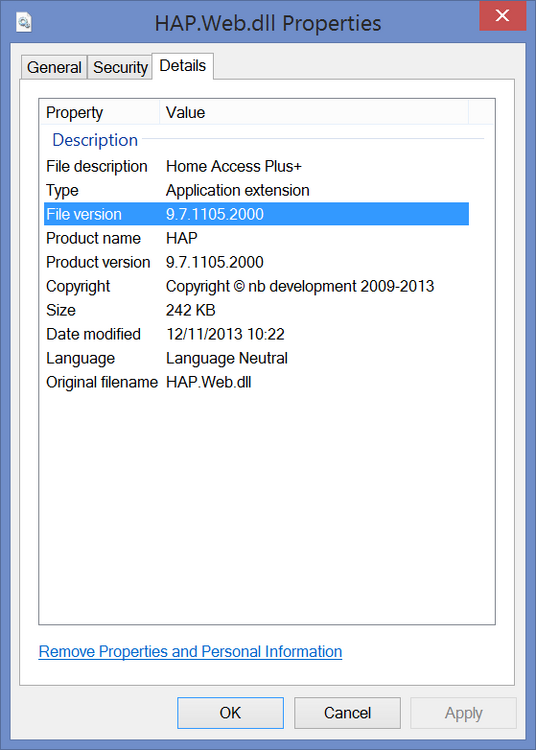Click the nb development 2009-2013 copyright value
This screenshot has height=750, width=536.
[300, 286]
